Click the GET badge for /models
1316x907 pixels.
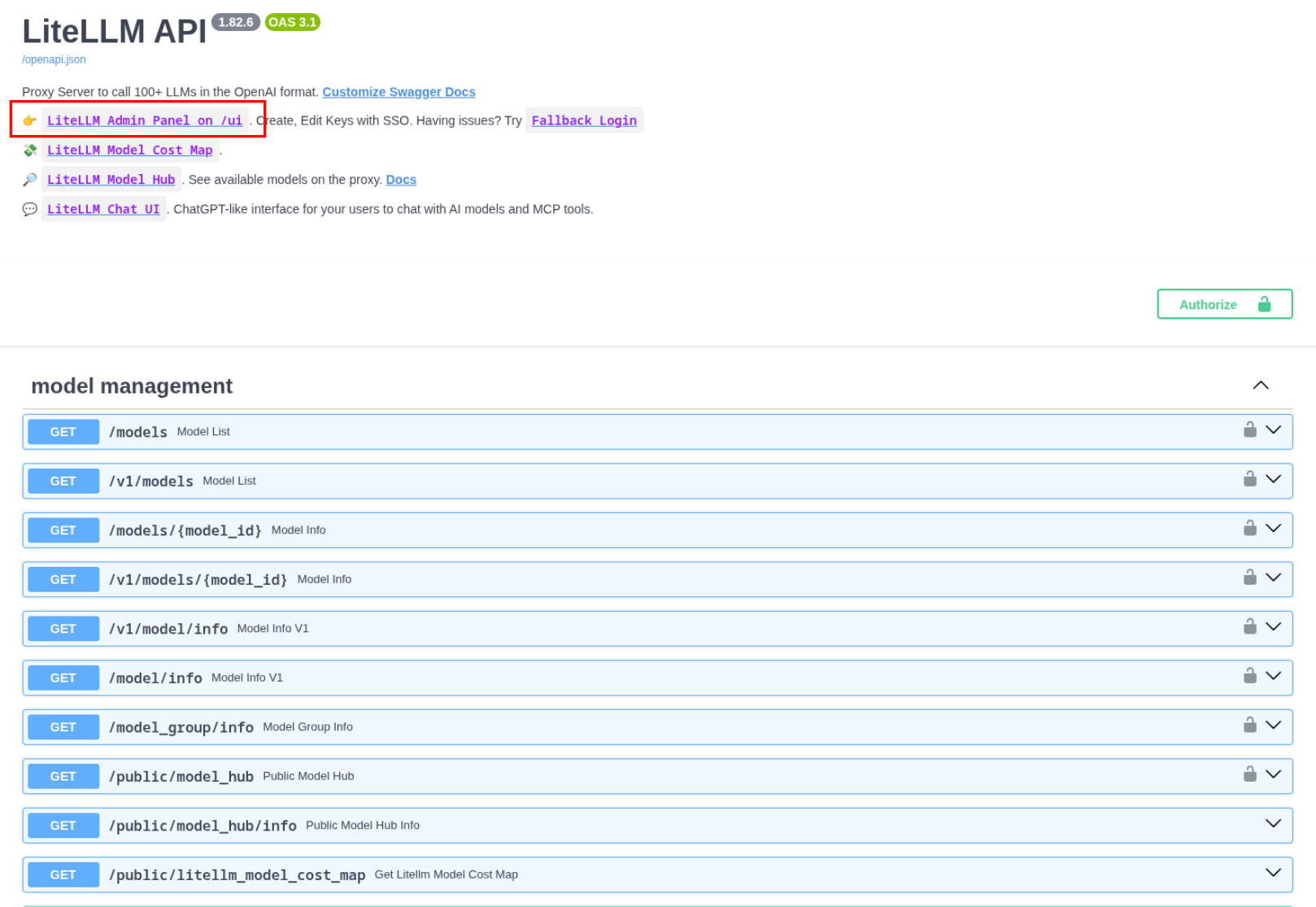pos(63,432)
